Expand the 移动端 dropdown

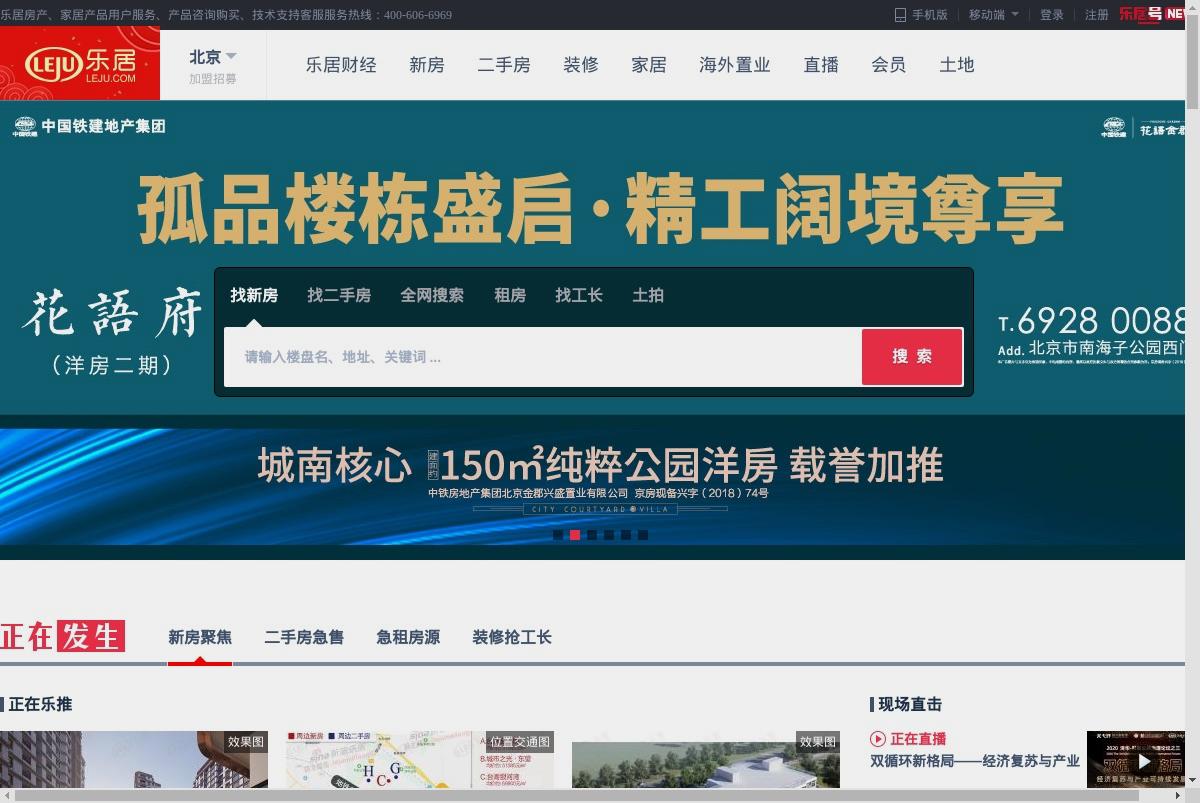pos(994,15)
